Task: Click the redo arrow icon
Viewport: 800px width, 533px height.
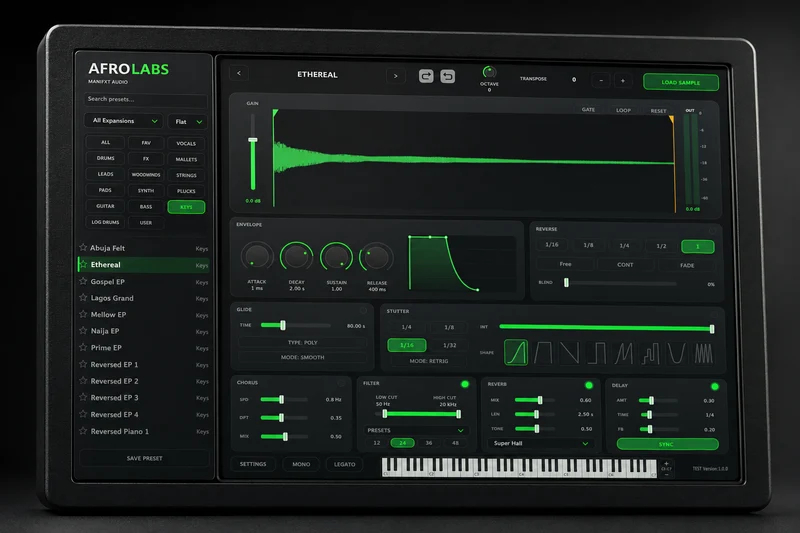Action: click(426, 76)
